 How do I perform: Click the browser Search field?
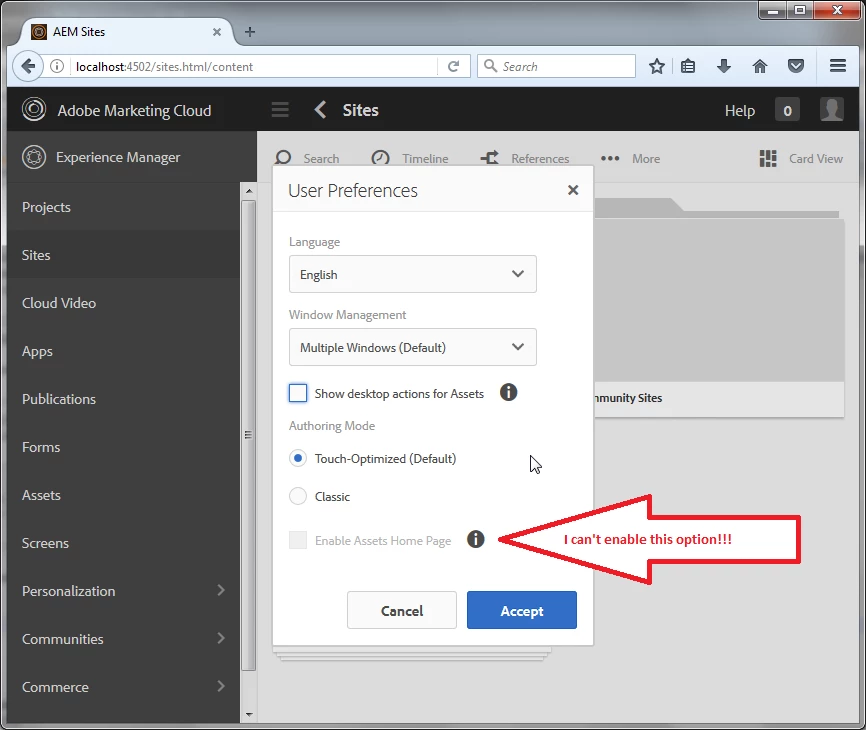(x=556, y=66)
